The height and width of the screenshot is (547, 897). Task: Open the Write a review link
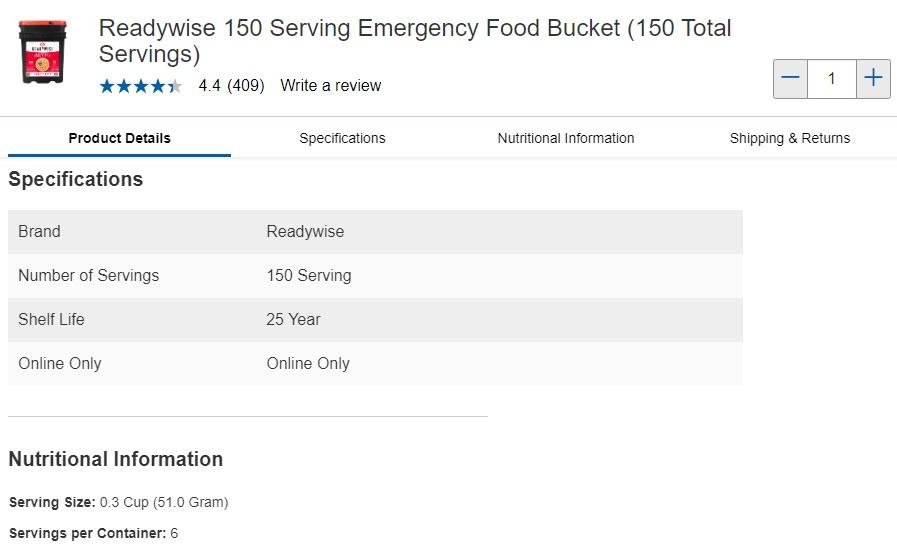[x=330, y=86]
